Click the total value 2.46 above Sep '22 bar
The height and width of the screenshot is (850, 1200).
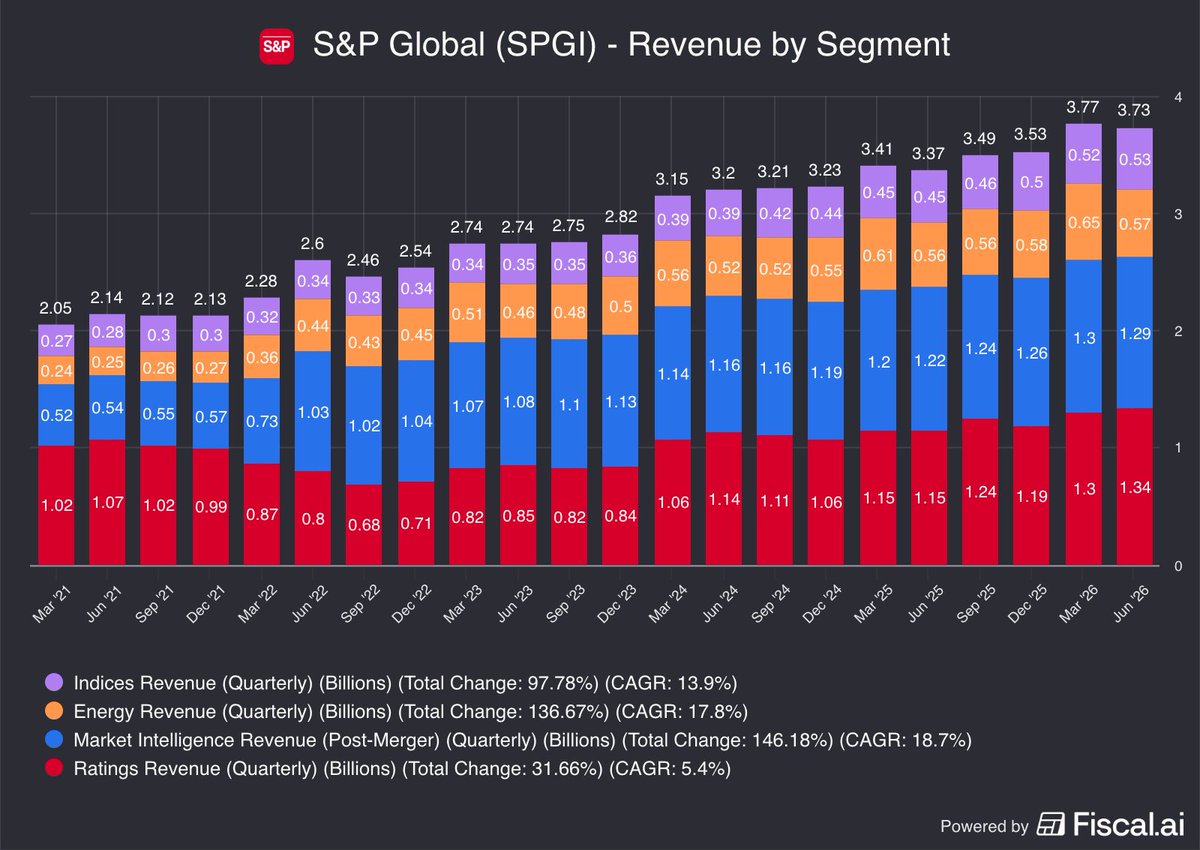point(364,262)
